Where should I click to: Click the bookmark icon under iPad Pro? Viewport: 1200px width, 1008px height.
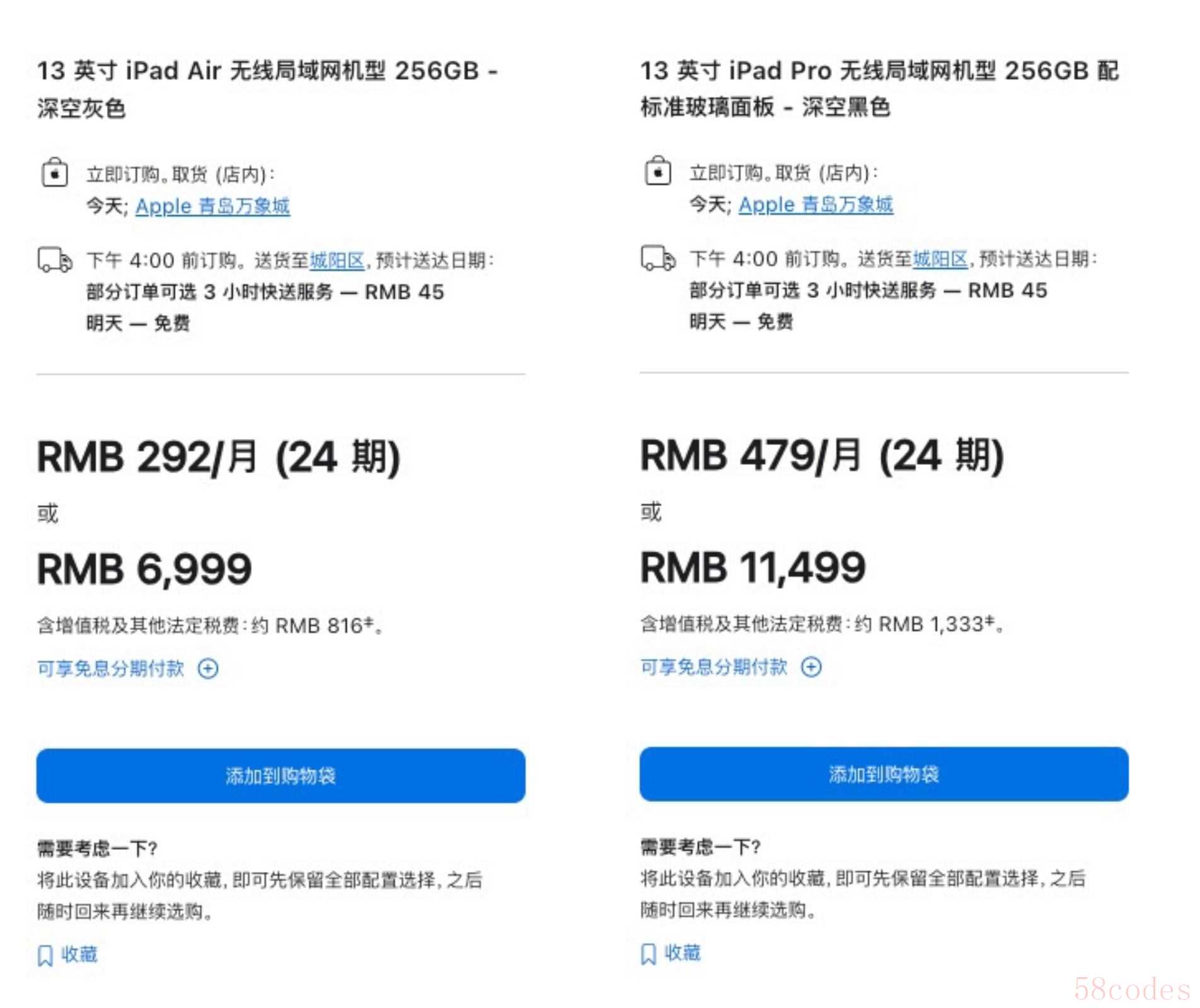[649, 954]
